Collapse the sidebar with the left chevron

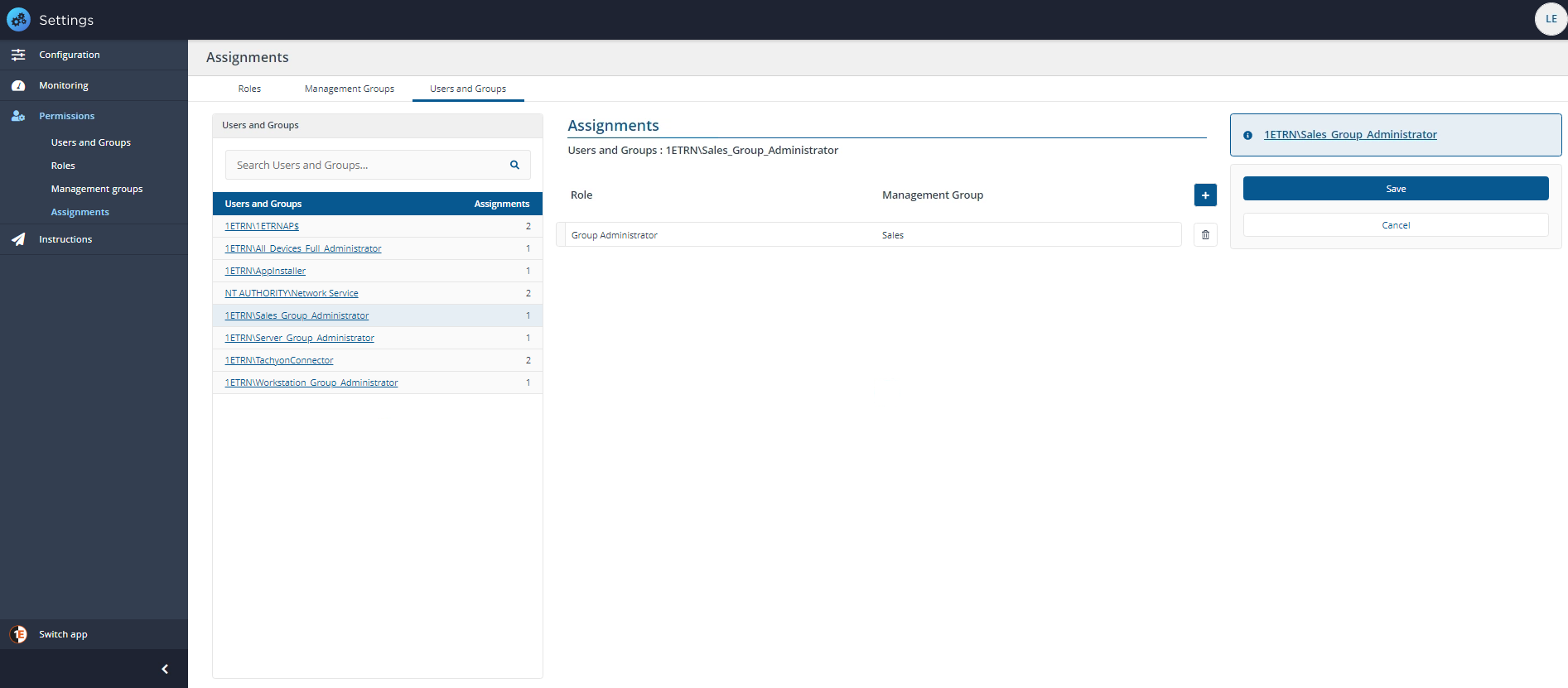(165, 669)
